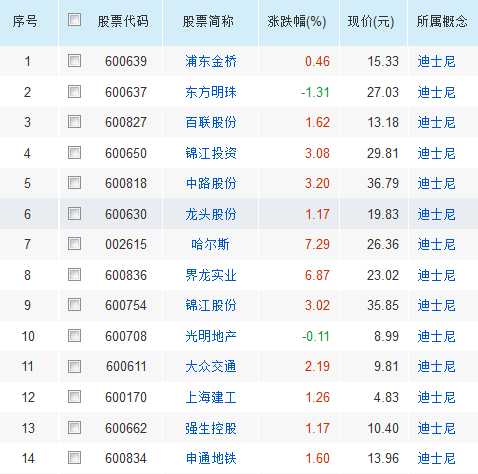Viewport: 478px width, 474px height.
Task: Open the 浦东金桥 stock link
Action: coord(211,61)
